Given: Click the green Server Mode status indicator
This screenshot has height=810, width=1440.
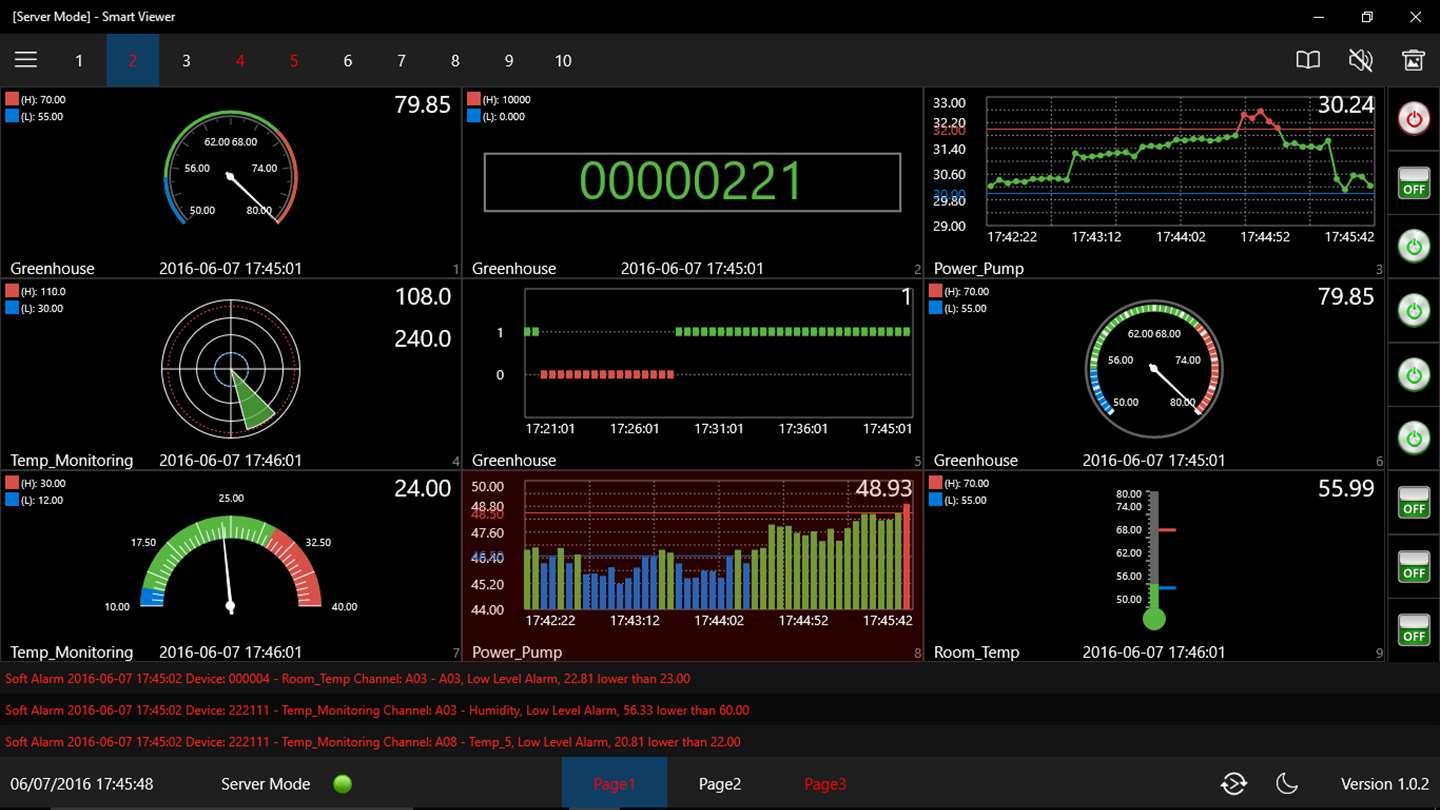Looking at the screenshot, I should 343,784.
